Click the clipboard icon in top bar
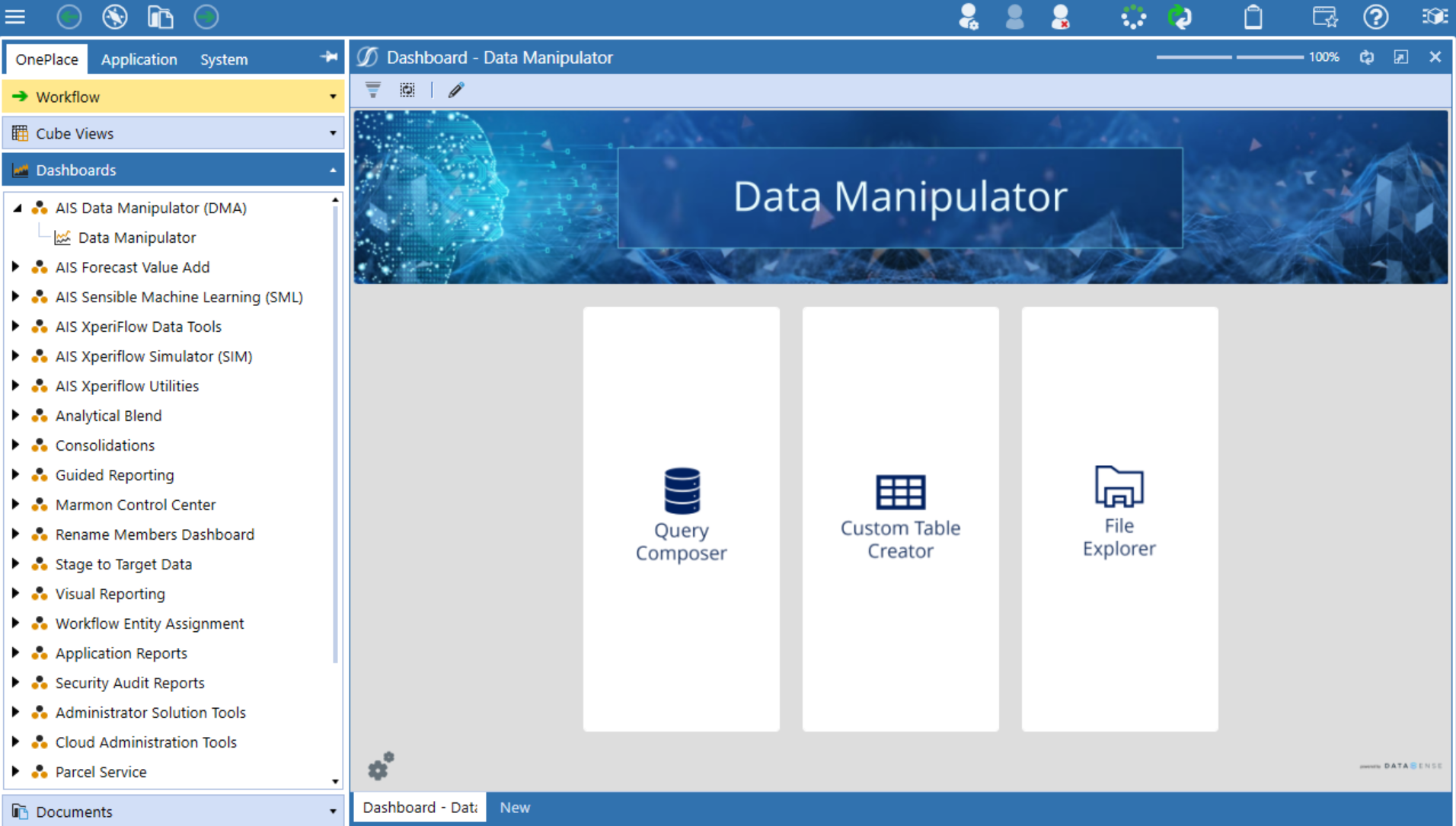The width and height of the screenshot is (1456, 826). pyautogui.click(x=1253, y=17)
